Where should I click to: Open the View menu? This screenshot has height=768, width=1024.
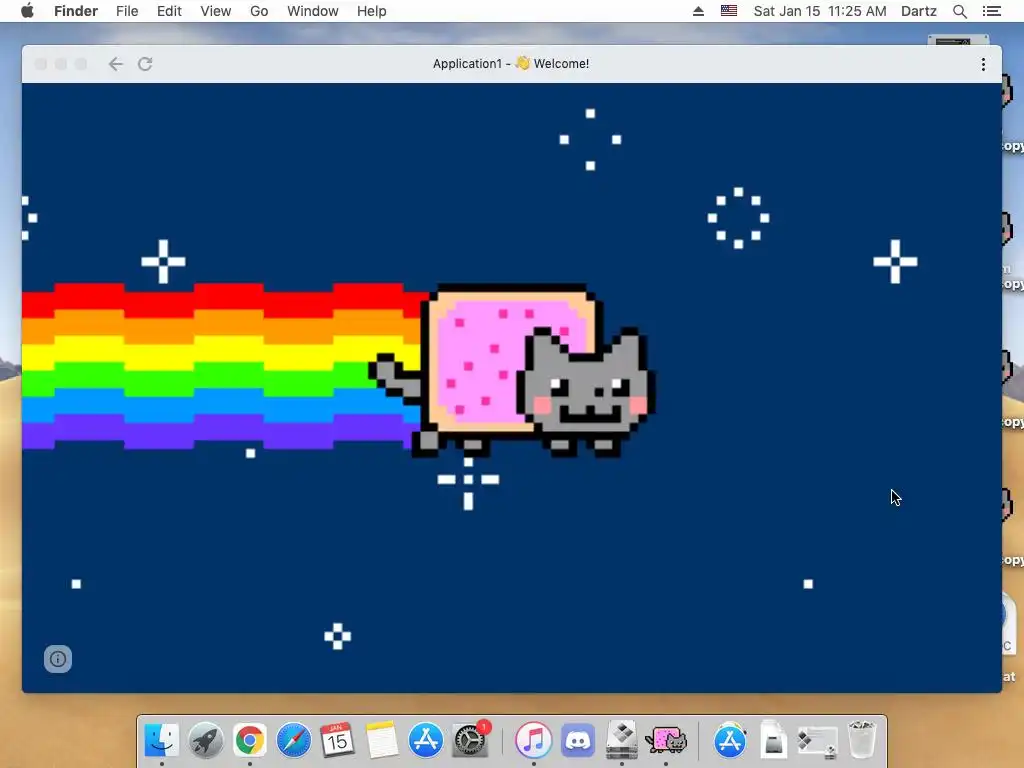216,11
